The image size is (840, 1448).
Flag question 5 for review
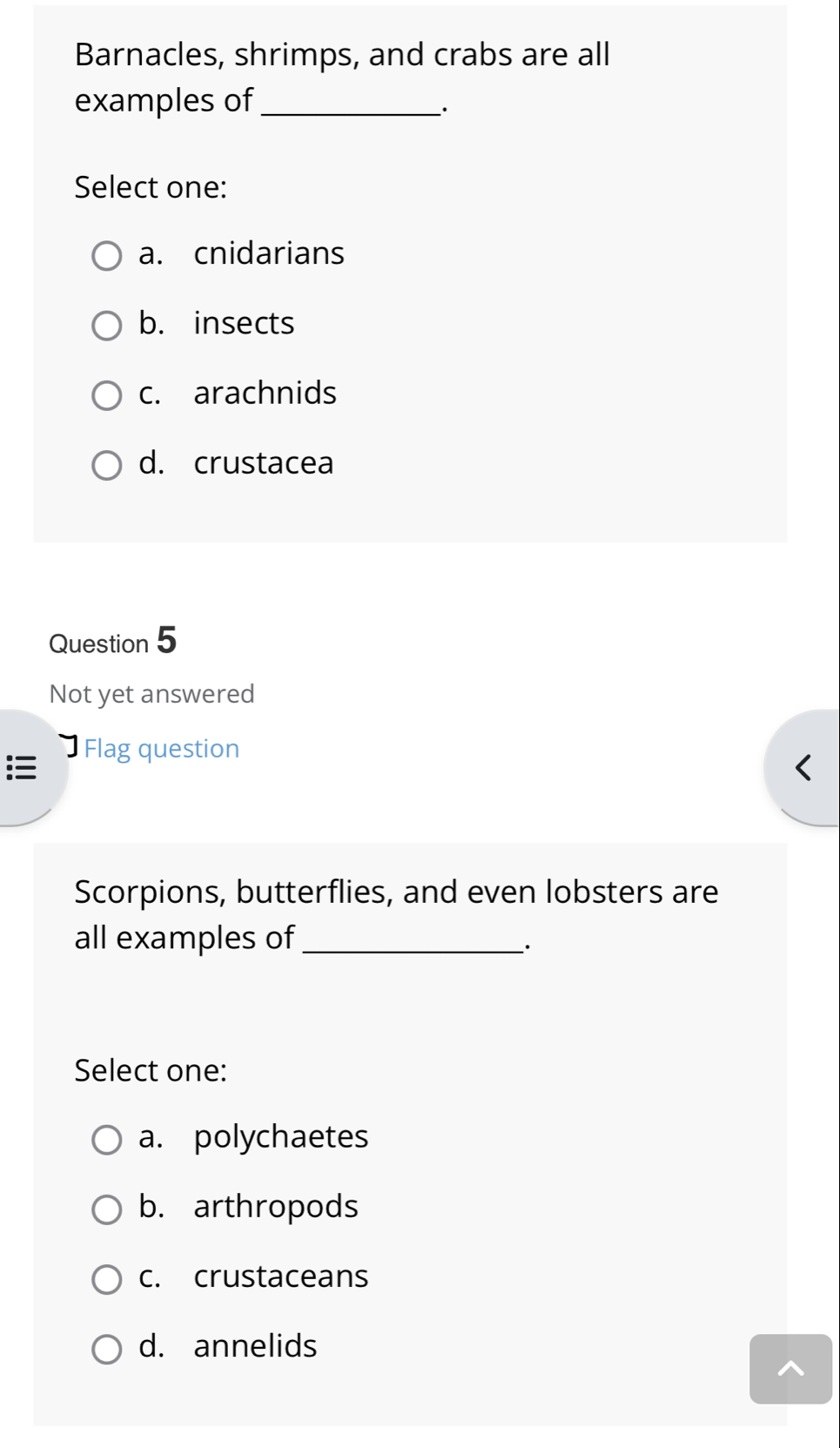pos(161,749)
